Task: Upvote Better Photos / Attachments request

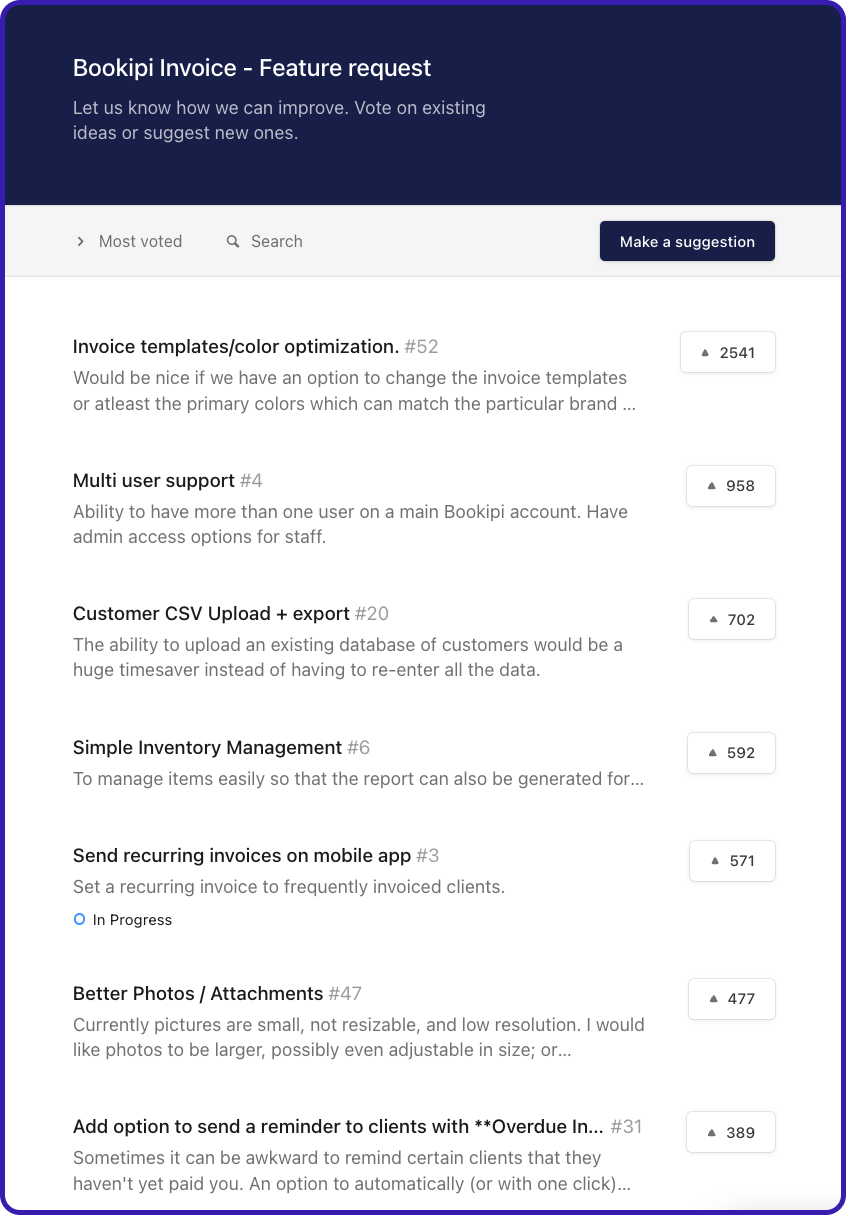Action: click(731, 999)
